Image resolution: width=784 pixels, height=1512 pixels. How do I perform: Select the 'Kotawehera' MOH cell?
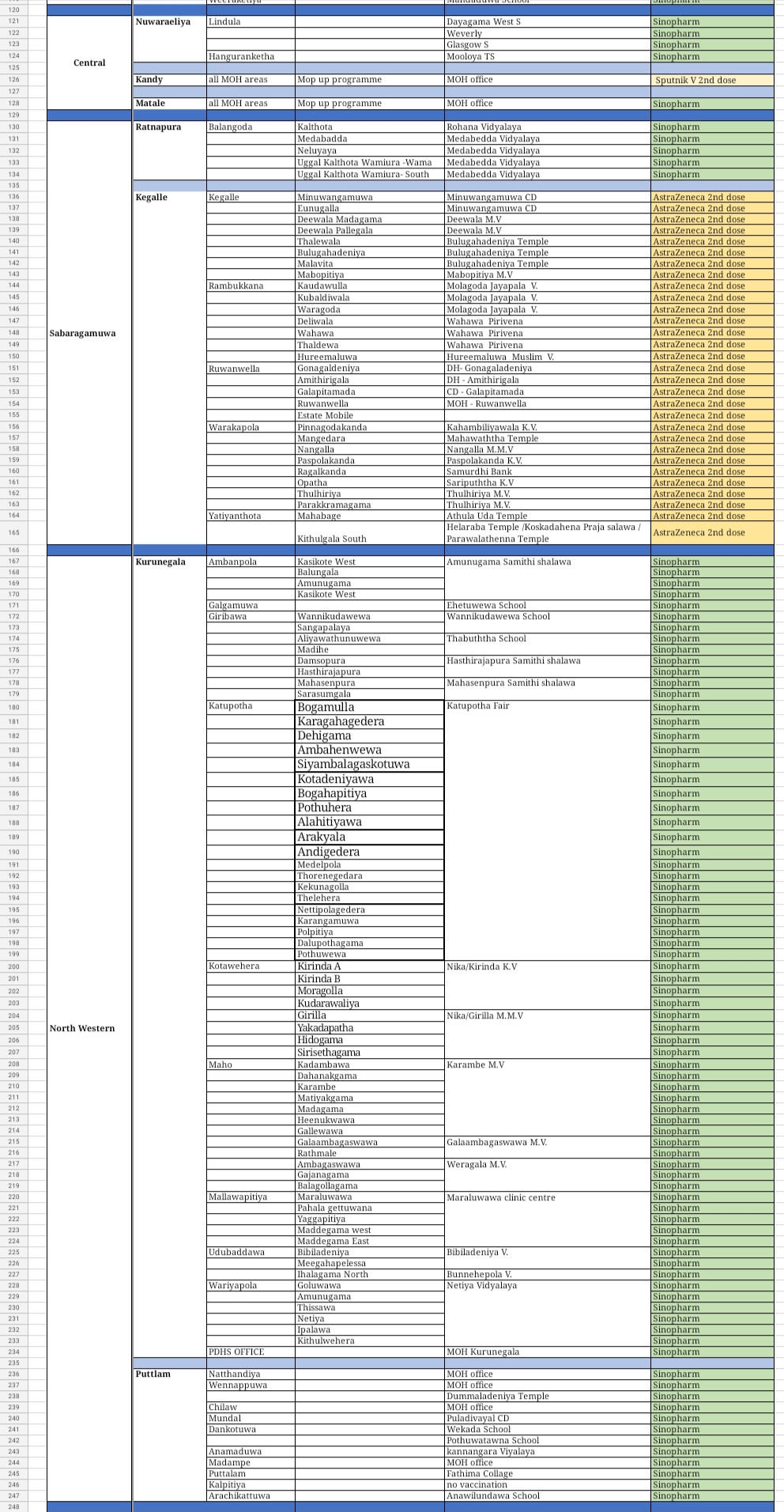click(251, 966)
